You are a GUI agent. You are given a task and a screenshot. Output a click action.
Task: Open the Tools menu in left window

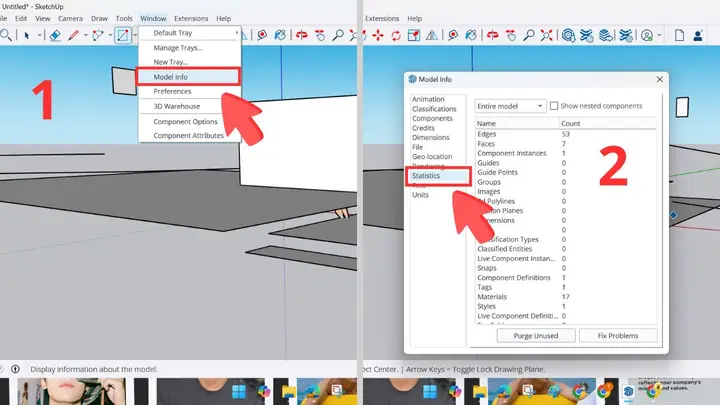[124, 18]
